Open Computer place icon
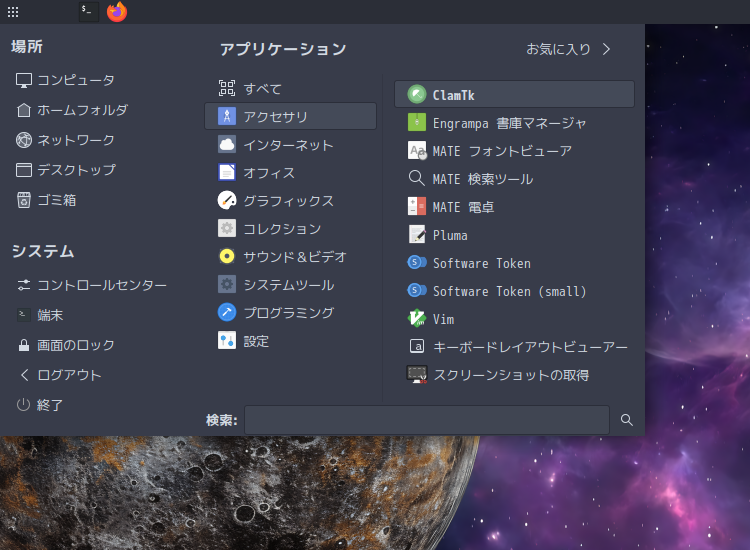Image resolution: width=750 pixels, height=550 pixels. tap(24, 80)
